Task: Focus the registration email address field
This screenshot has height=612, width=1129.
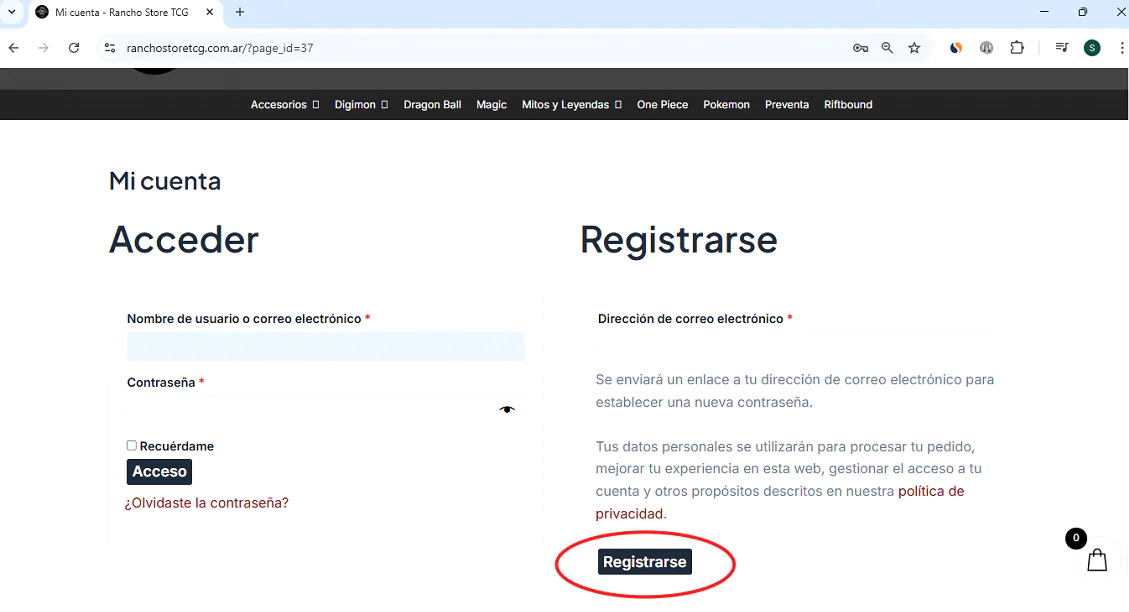Action: pos(796,346)
